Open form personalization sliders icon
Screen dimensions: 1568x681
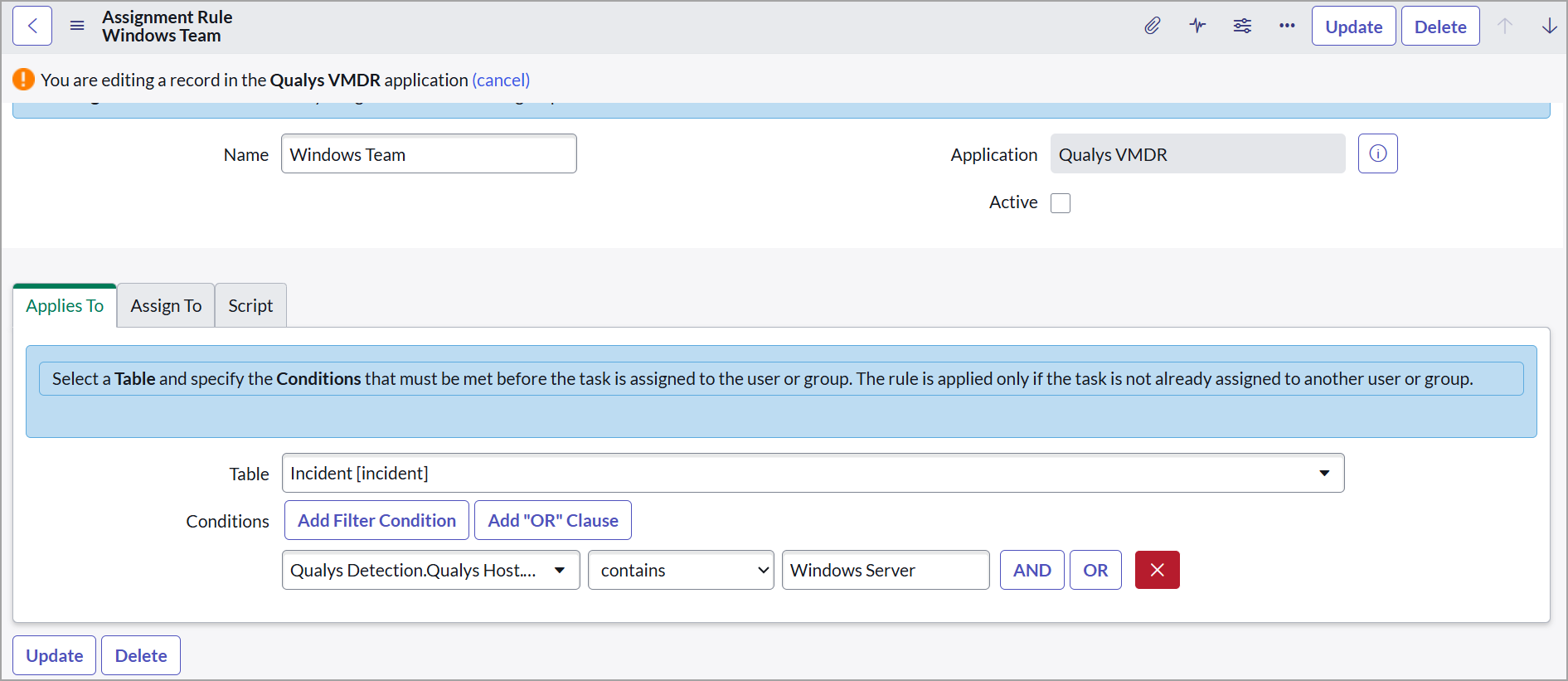click(x=1242, y=26)
